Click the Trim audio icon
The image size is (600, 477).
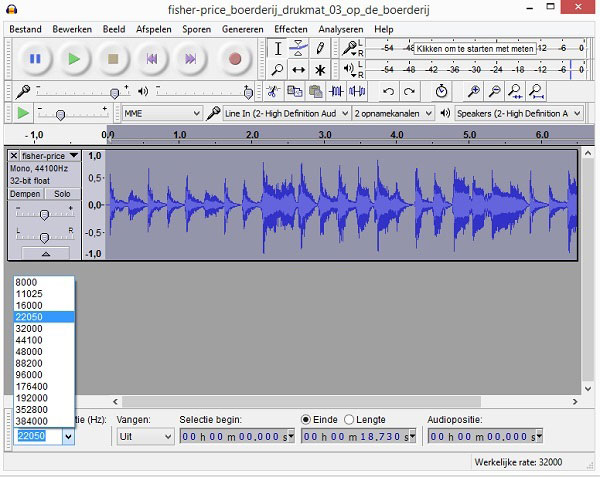tap(336, 91)
